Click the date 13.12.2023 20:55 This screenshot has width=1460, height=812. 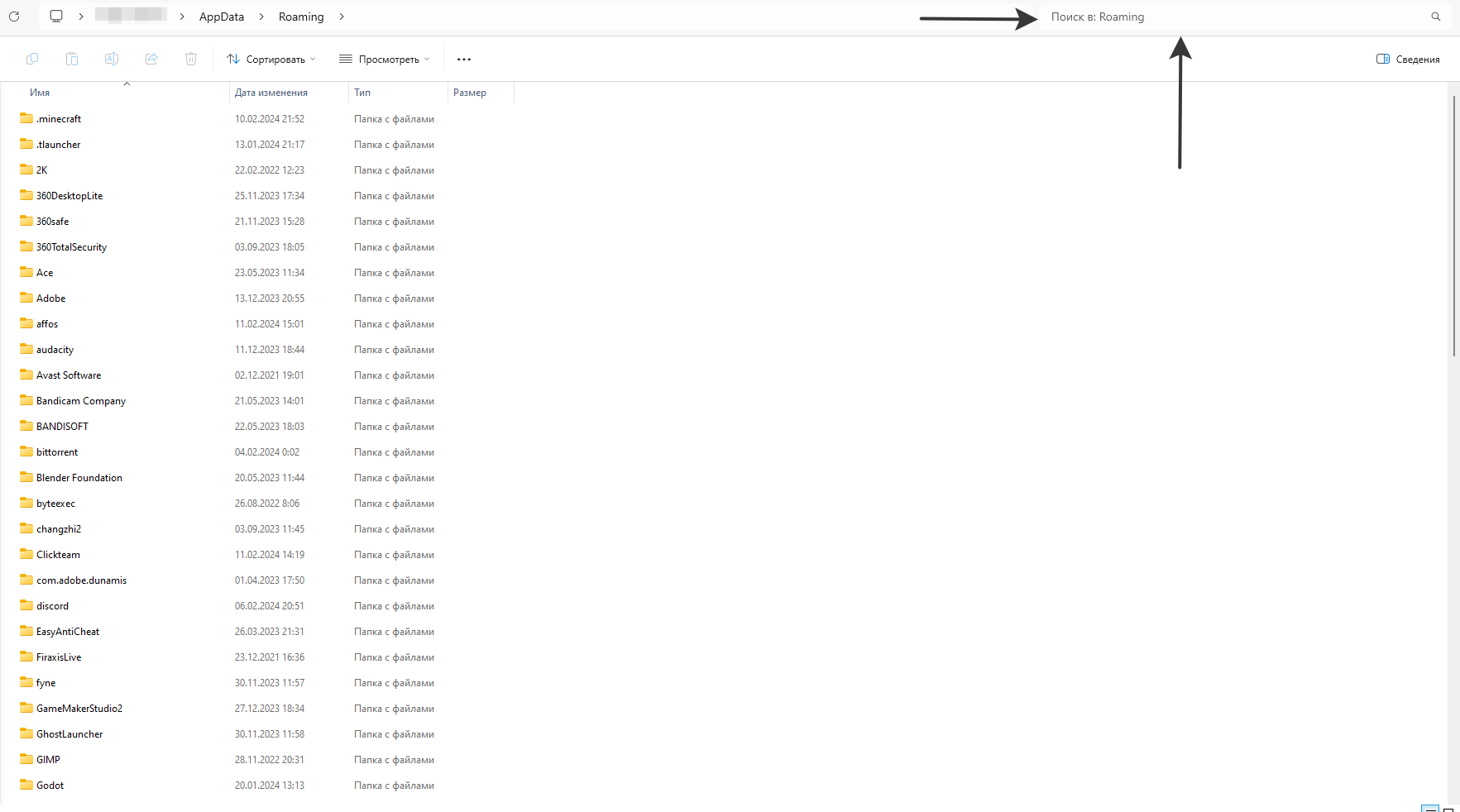[270, 299]
